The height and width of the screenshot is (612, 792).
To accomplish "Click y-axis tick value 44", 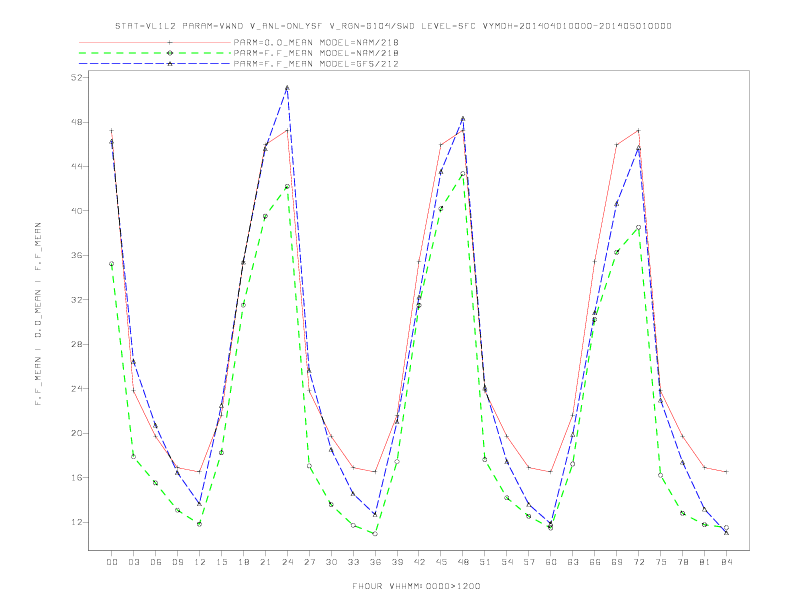I will 77,166.
